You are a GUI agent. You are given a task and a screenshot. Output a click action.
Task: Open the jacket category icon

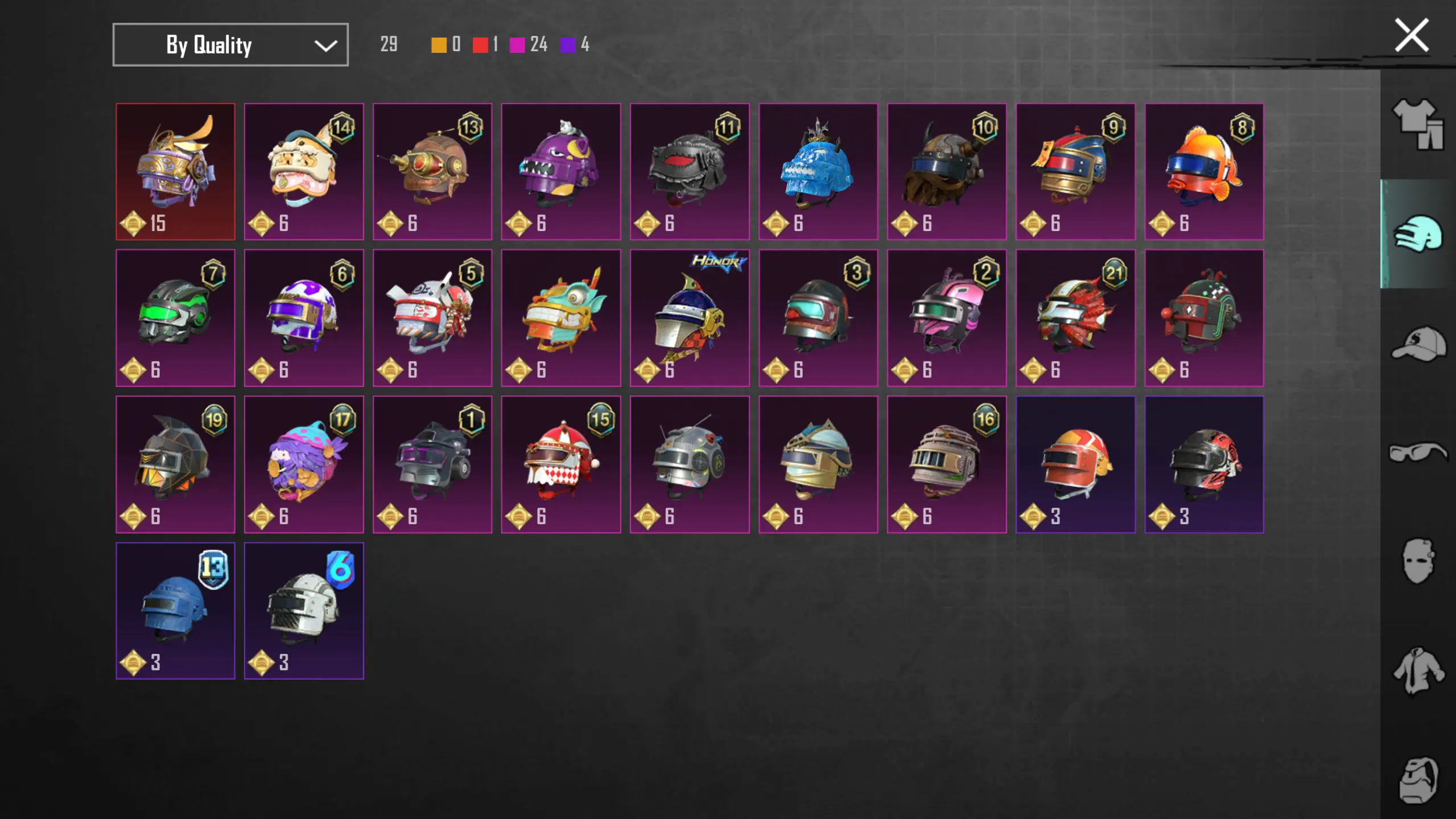tap(1418, 672)
